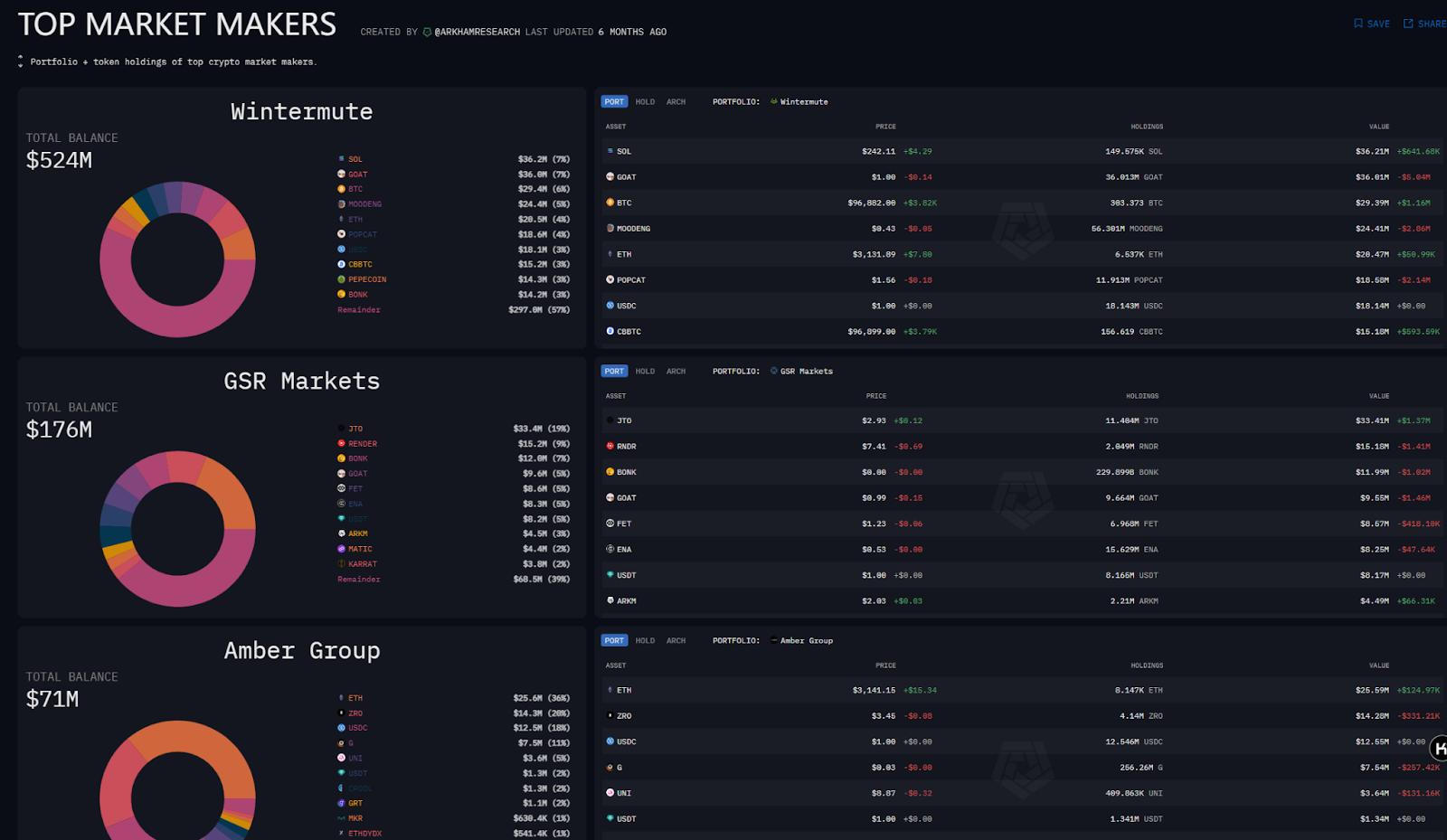Click CBBTC token icon in Wintermute table
Viewport: 1447px width, 840px height.
click(x=610, y=331)
